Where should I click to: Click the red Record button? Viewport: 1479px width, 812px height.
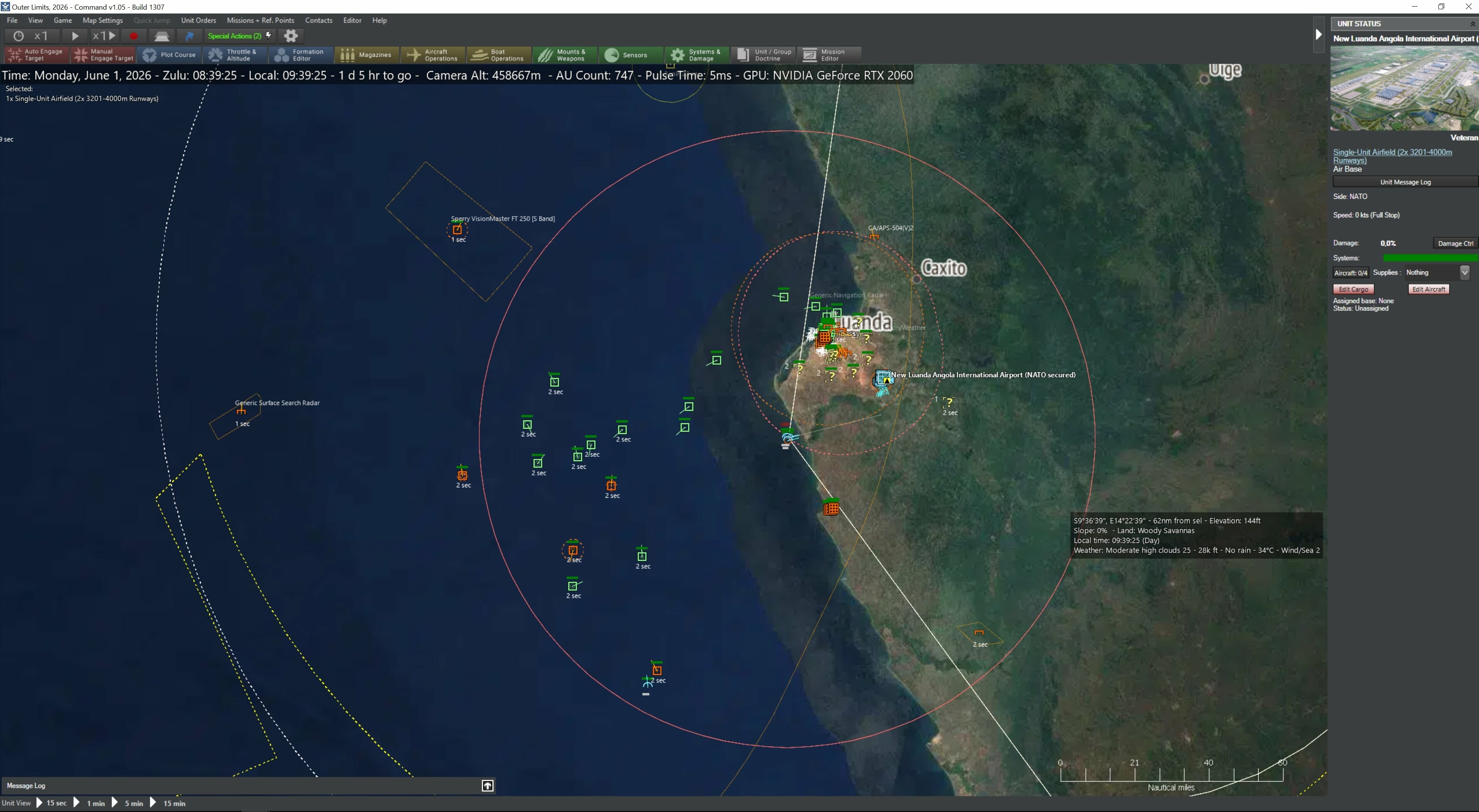(x=133, y=36)
